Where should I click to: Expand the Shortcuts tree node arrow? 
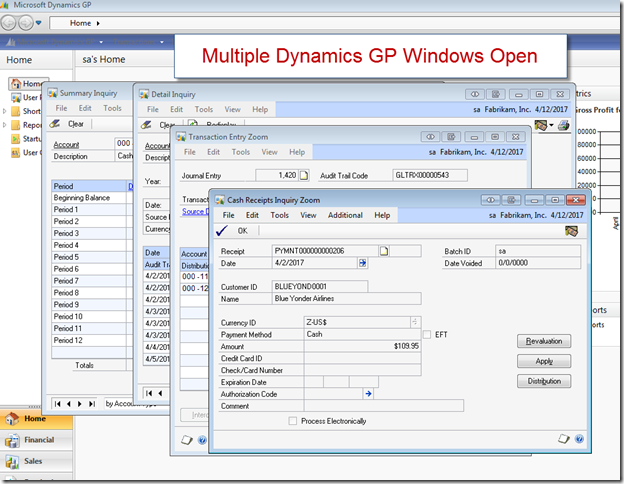click(x=5, y=111)
